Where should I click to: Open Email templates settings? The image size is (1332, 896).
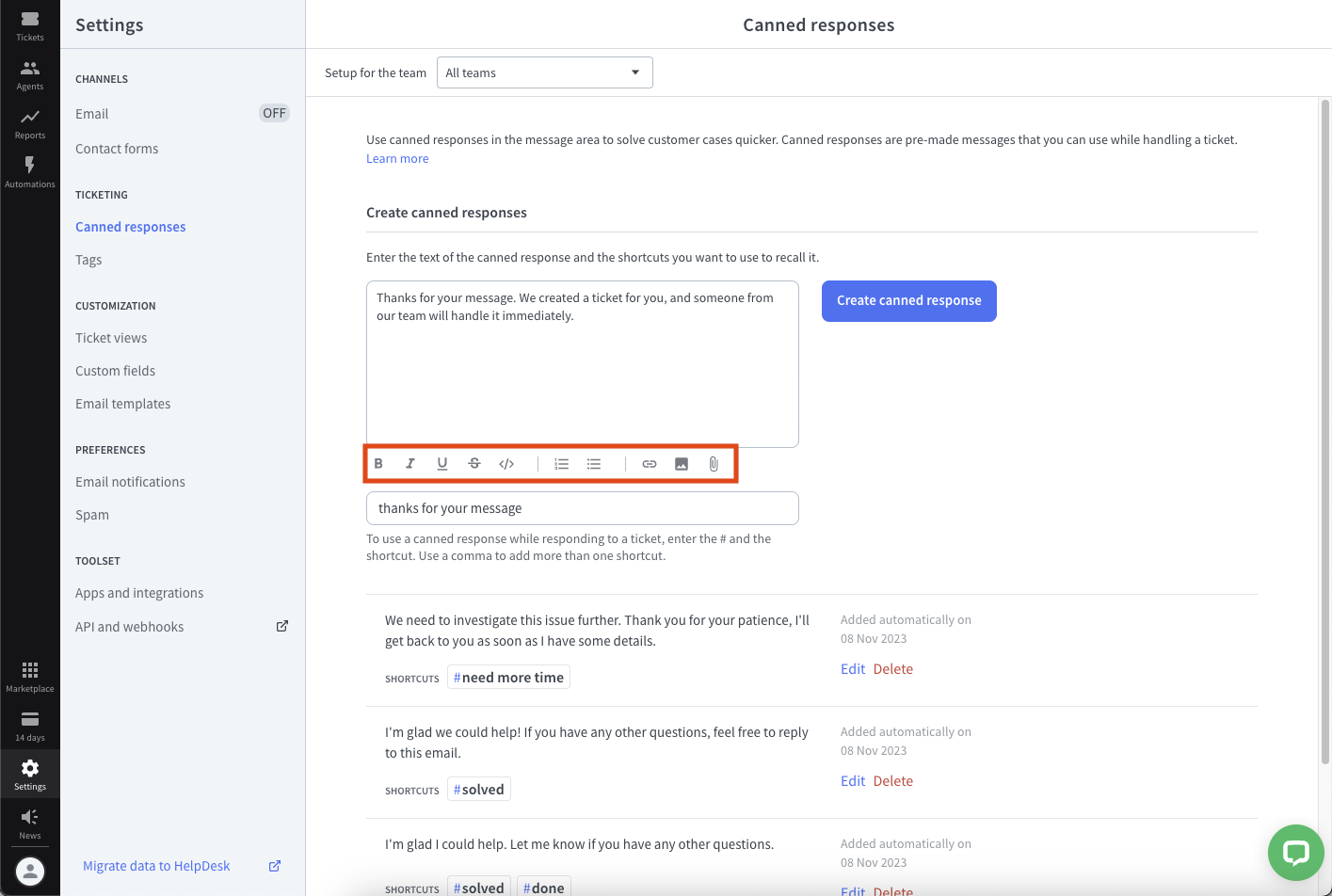[123, 404]
